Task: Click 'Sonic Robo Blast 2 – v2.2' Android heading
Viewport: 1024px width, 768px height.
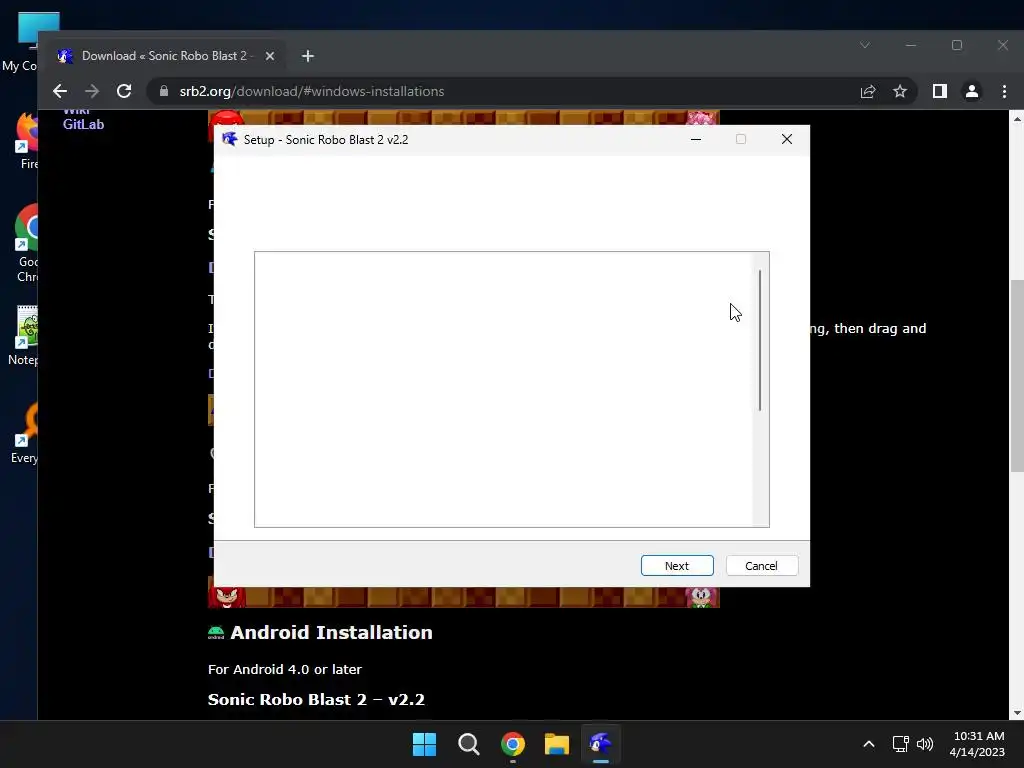Action: click(316, 699)
